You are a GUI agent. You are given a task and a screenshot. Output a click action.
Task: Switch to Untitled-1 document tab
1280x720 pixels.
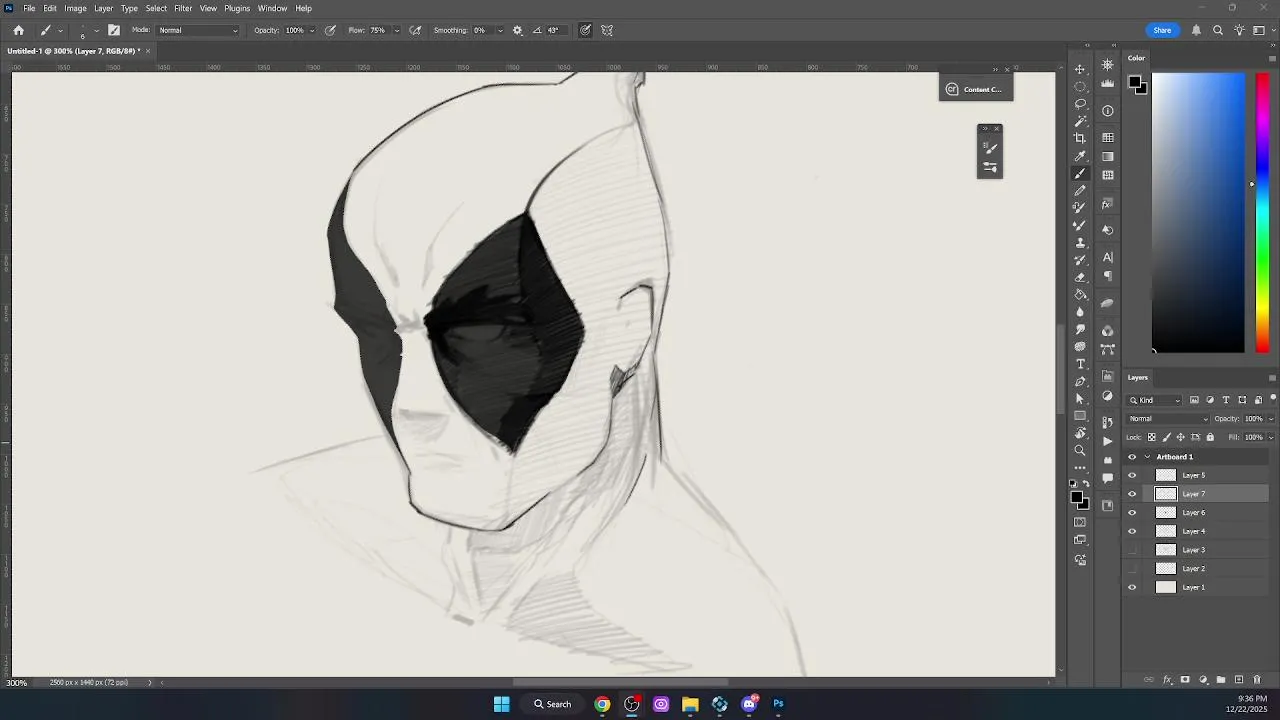(x=74, y=51)
